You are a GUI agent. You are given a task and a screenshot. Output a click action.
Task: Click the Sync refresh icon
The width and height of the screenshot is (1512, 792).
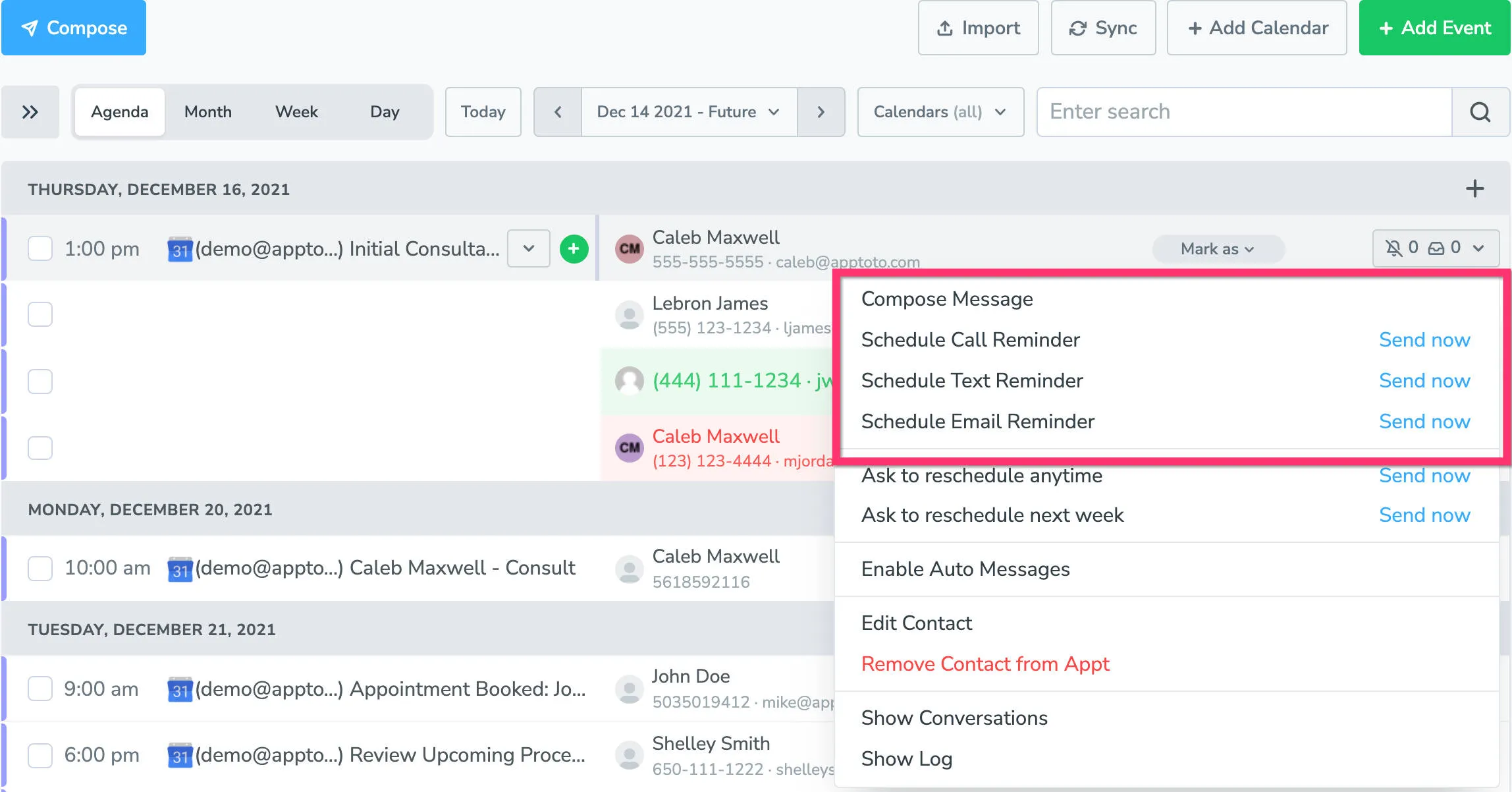click(x=1079, y=28)
